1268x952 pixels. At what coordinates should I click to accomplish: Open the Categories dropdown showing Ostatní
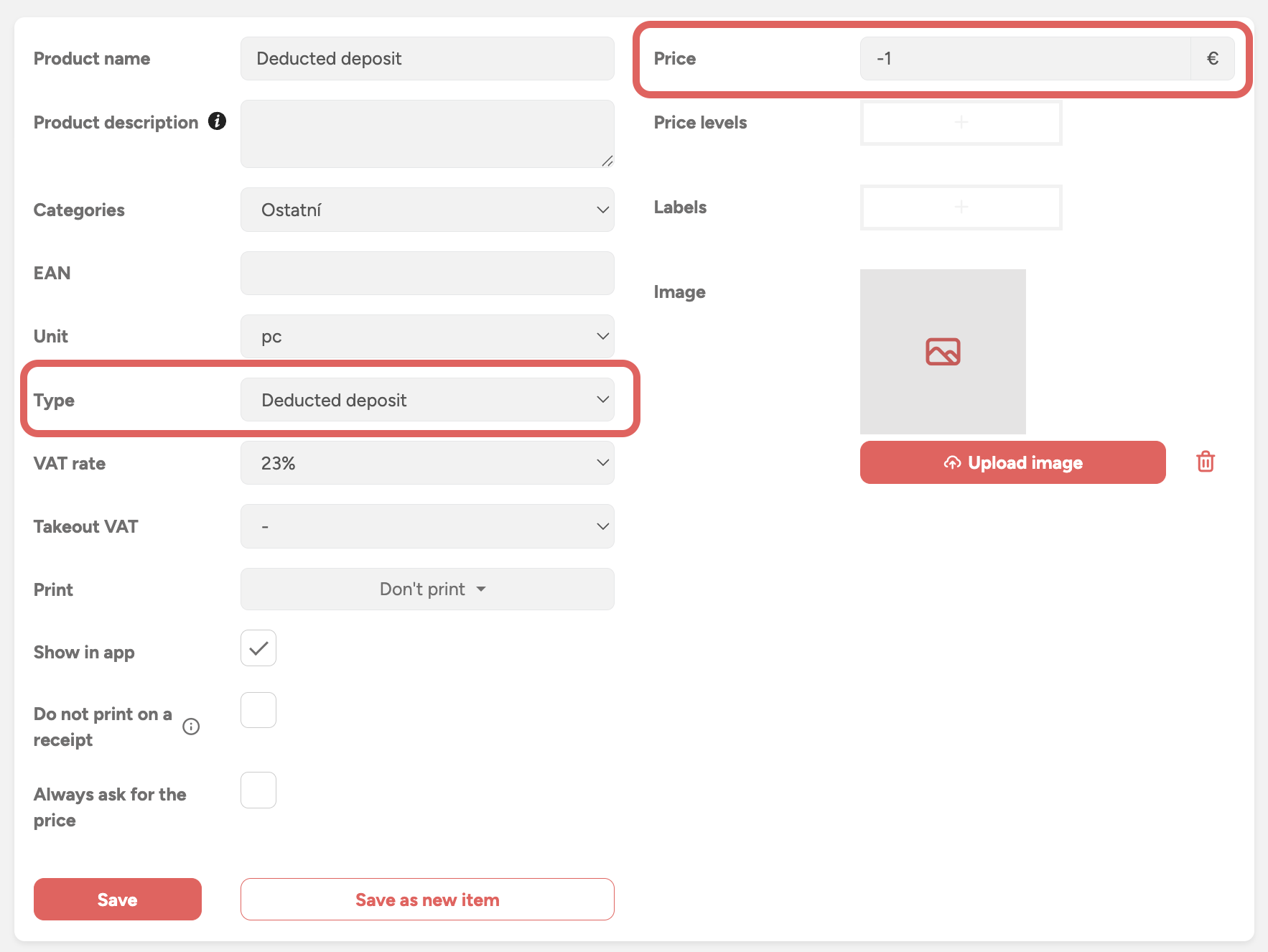(x=427, y=210)
